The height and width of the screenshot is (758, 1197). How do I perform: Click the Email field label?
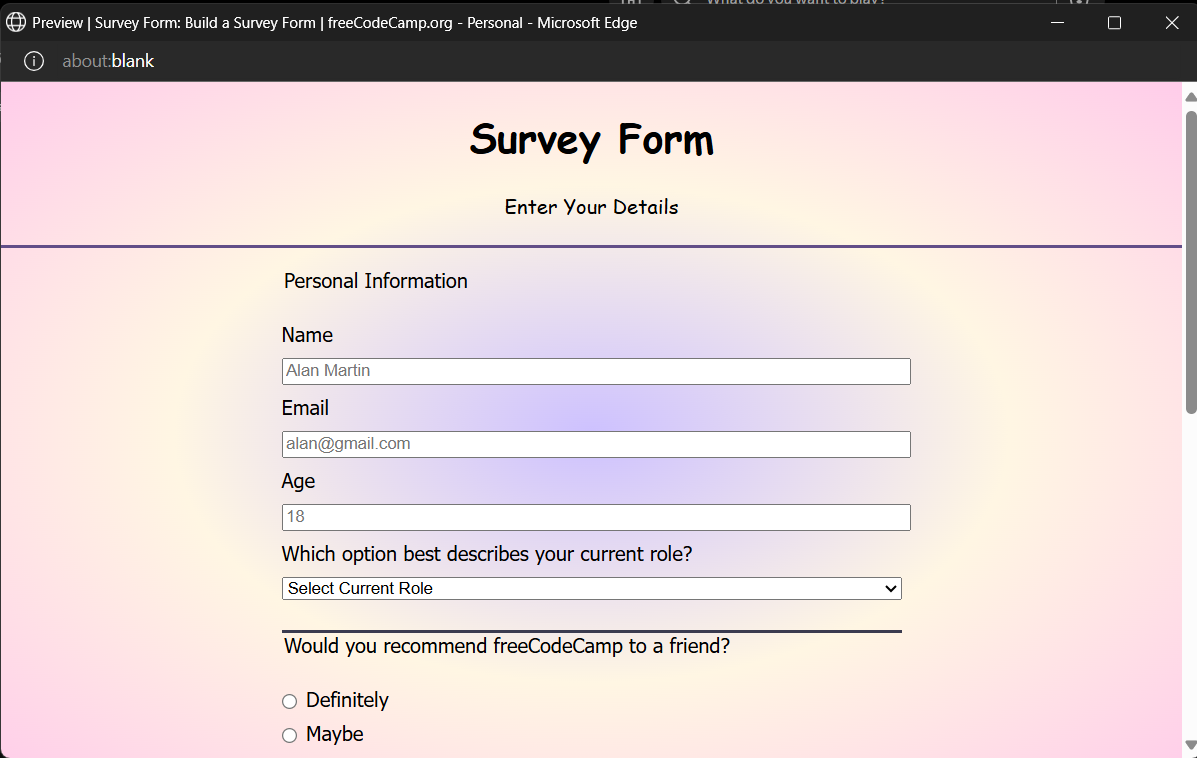pos(305,408)
